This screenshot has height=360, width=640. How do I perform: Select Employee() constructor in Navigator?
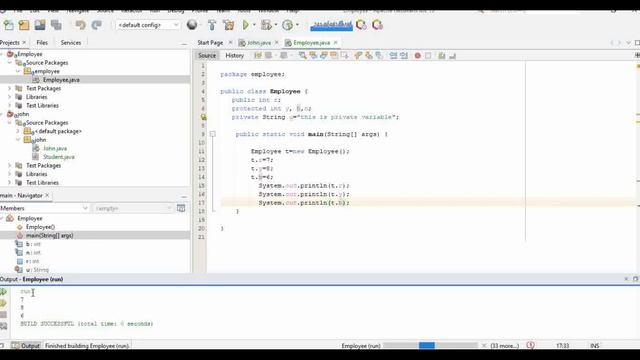click(40, 227)
